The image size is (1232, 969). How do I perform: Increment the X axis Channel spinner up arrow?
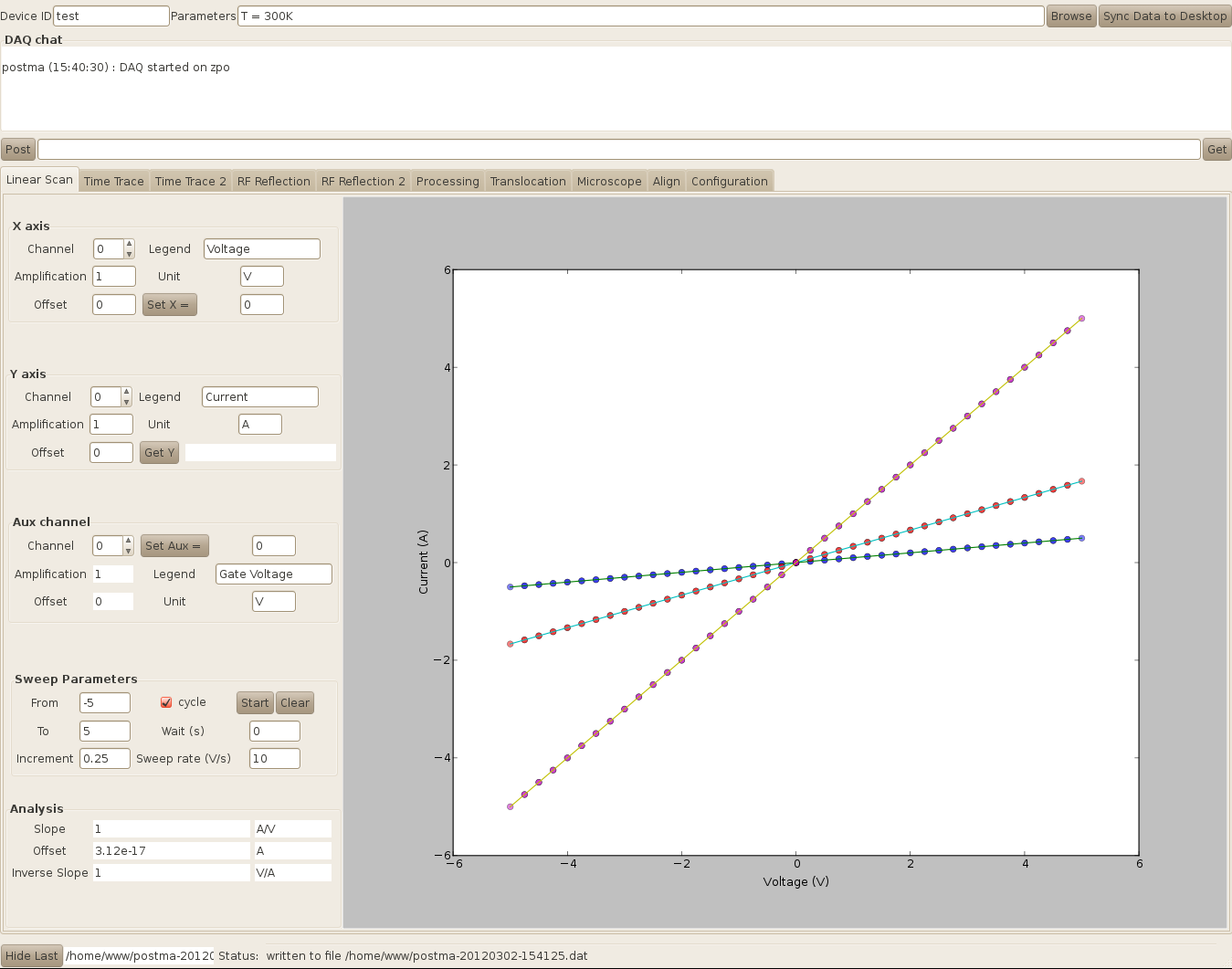tap(129, 244)
